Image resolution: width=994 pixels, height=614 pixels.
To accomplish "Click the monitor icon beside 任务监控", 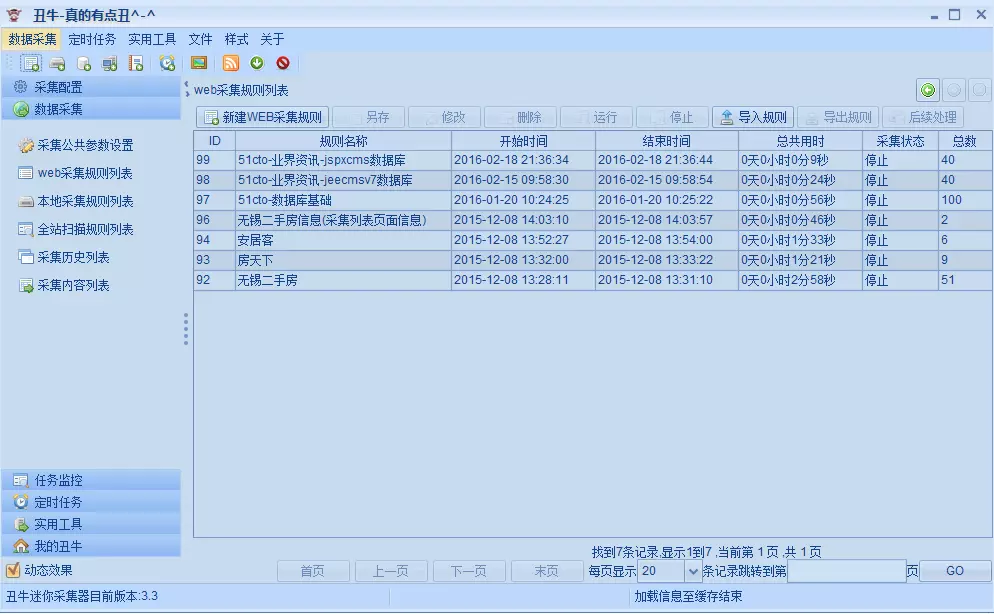I will 21,480.
